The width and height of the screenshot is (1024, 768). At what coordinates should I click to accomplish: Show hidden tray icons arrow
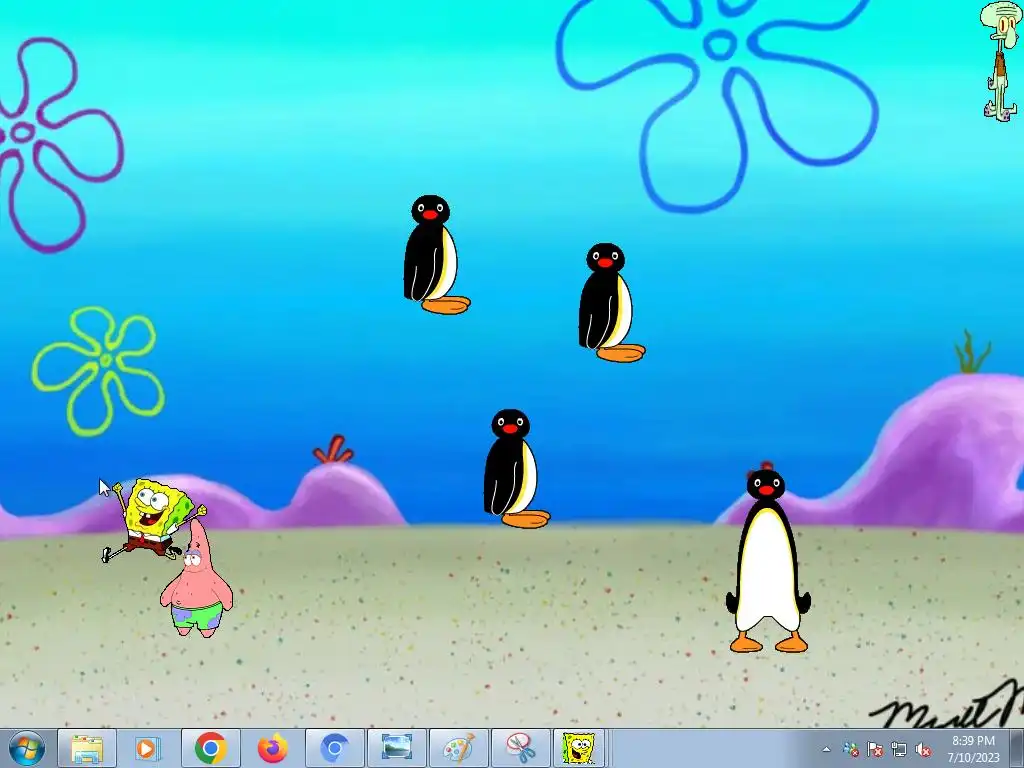[x=826, y=750]
